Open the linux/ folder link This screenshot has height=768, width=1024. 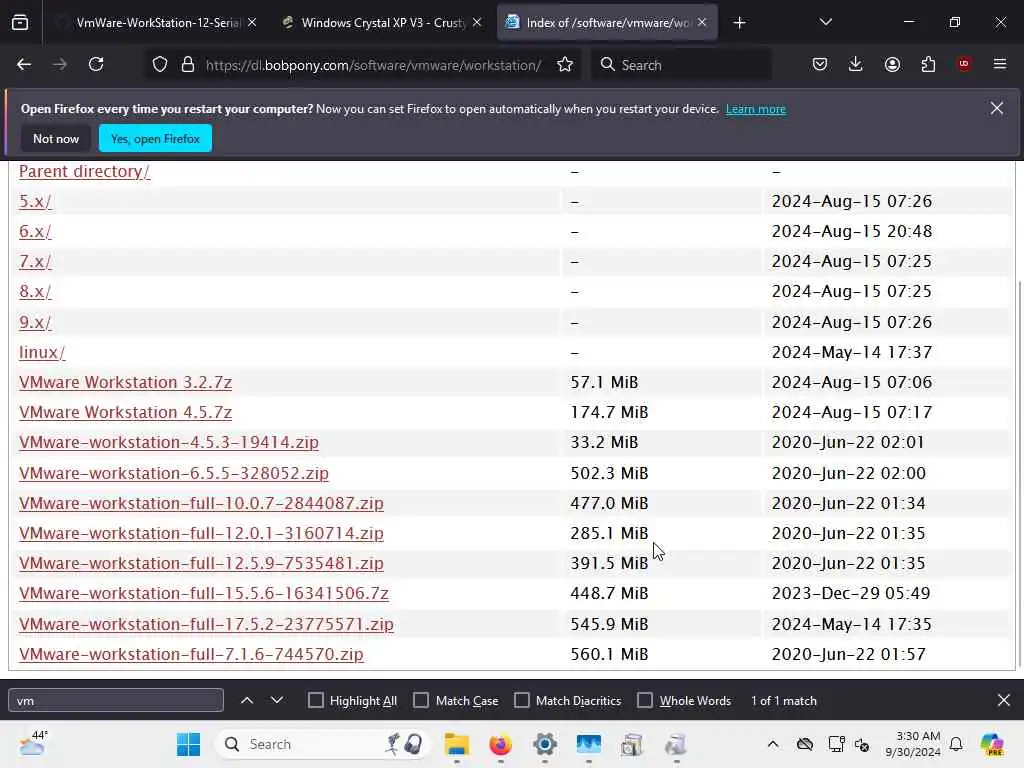pyautogui.click(x=42, y=352)
